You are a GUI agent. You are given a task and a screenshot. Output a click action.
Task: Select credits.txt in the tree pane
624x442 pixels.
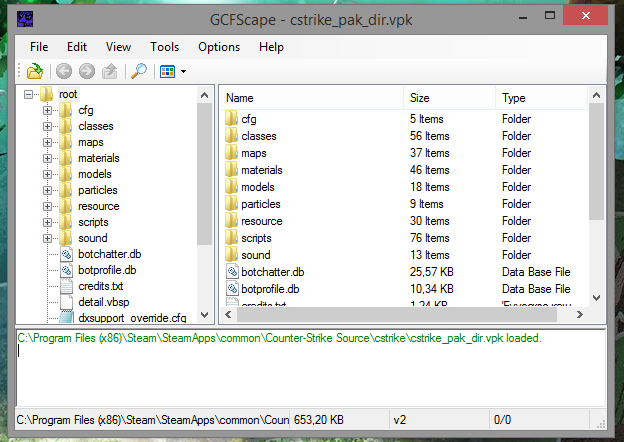(x=101, y=286)
